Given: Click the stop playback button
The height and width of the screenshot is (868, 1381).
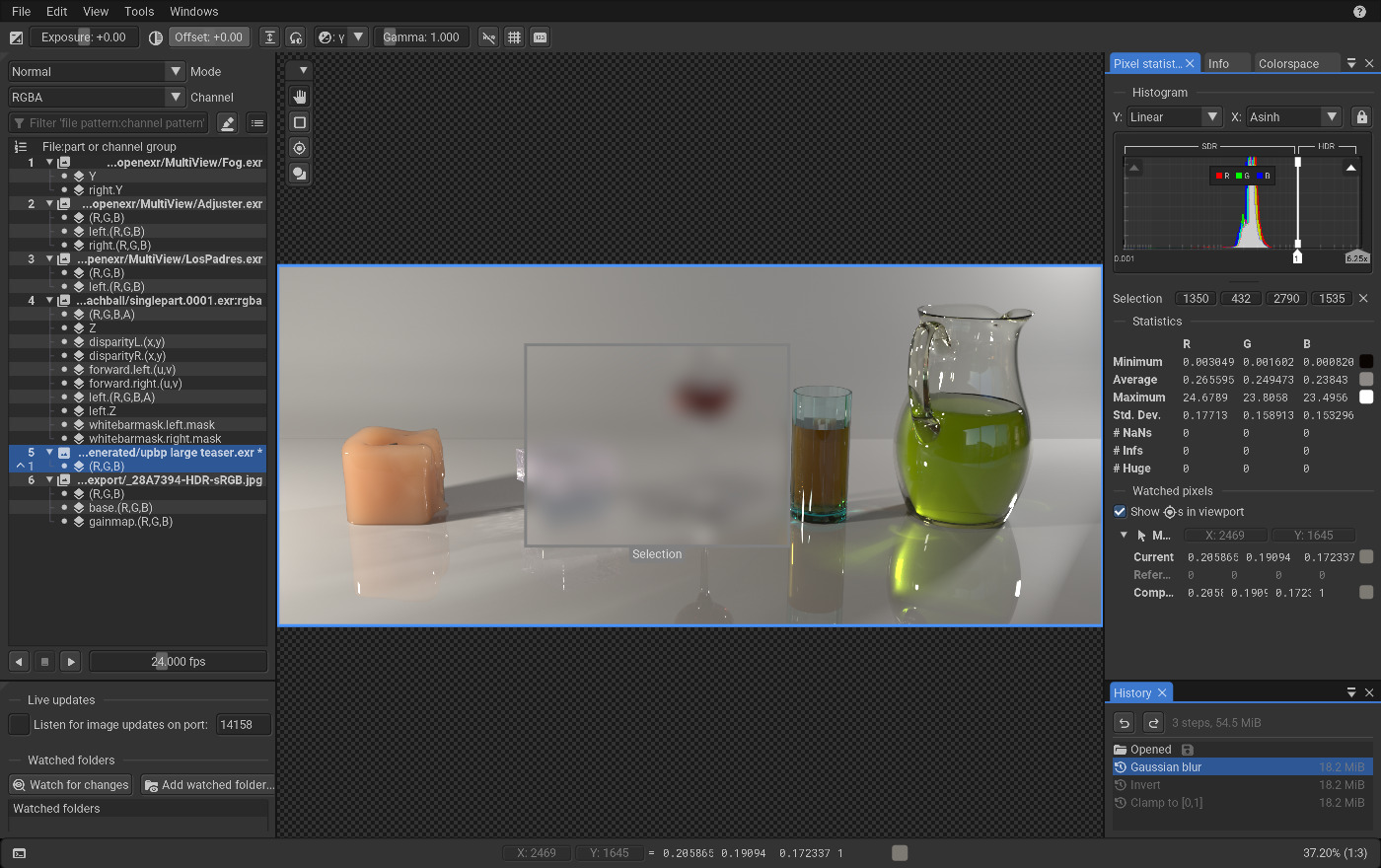Looking at the screenshot, I should (44, 662).
